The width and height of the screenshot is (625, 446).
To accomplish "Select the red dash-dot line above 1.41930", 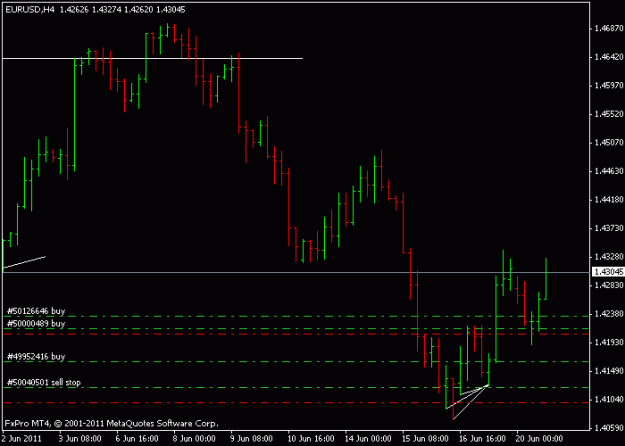I will pyautogui.click(x=296, y=334).
